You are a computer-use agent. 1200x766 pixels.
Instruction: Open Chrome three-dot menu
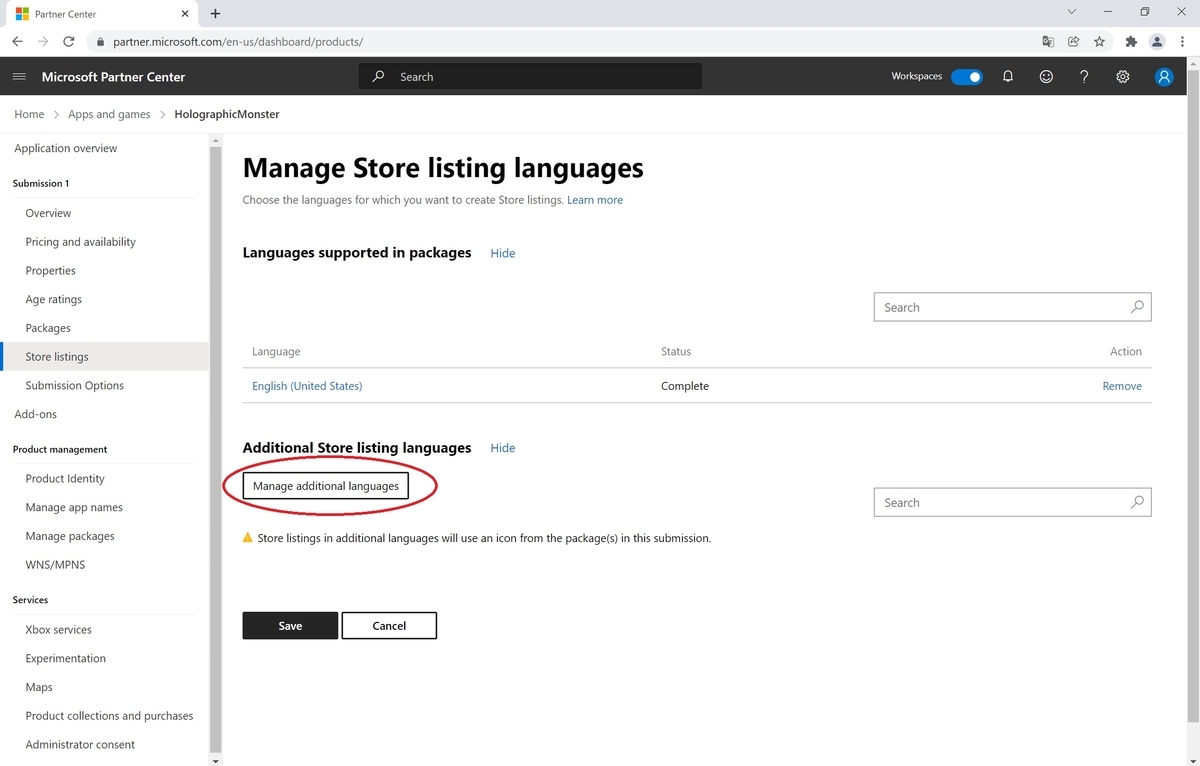[1183, 42]
